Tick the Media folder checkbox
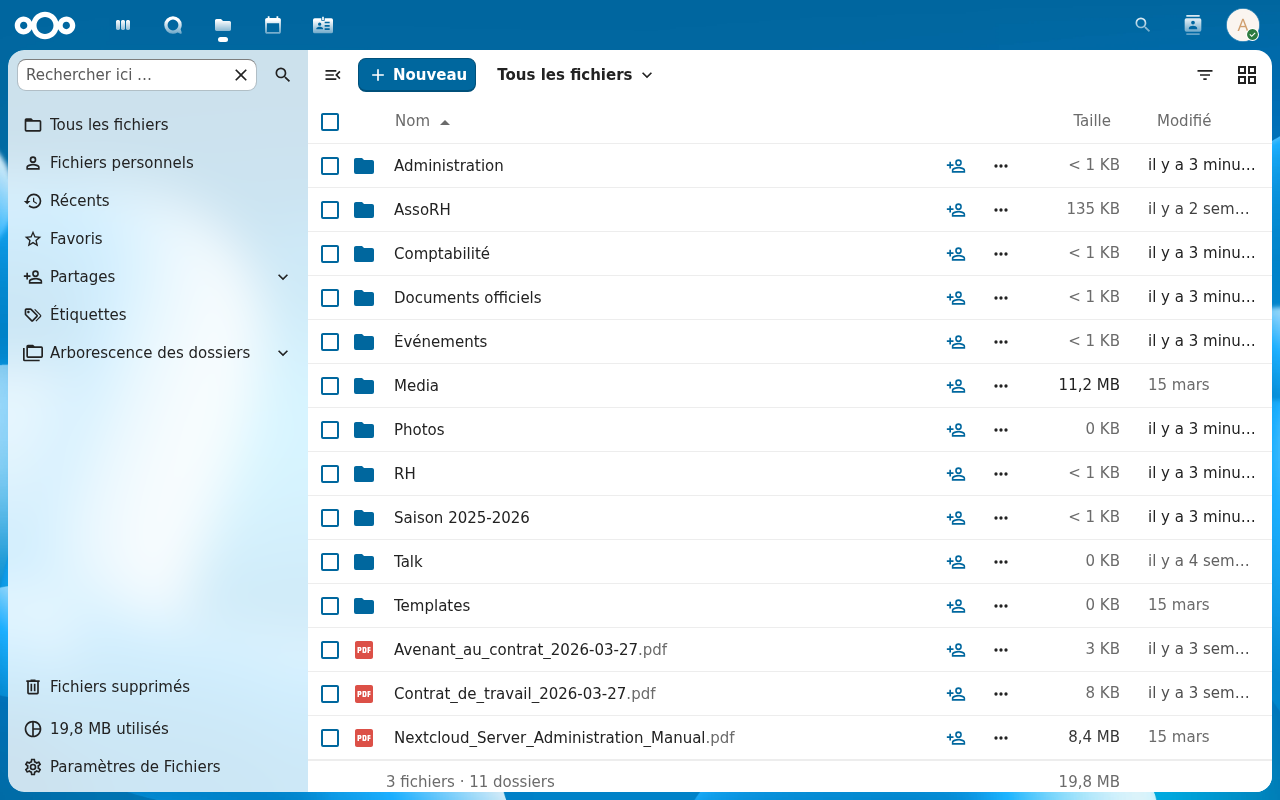Image resolution: width=1280 pixels, height=800 pixels. 330,386
